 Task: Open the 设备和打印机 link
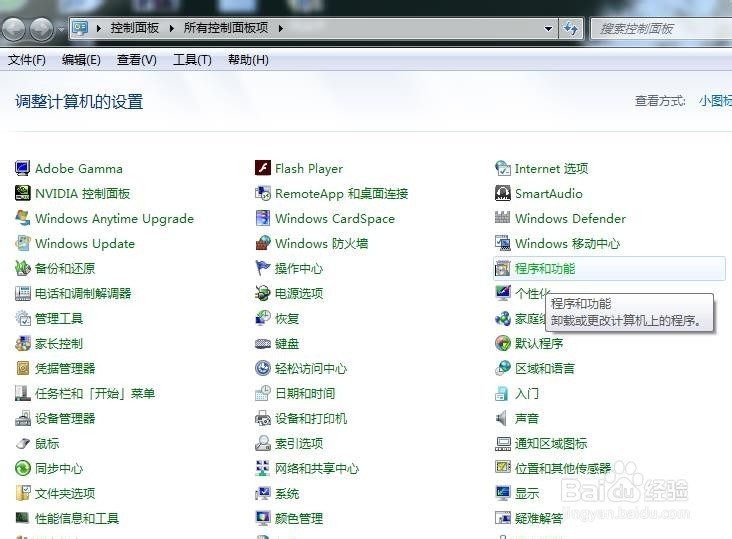coord(311,418)
